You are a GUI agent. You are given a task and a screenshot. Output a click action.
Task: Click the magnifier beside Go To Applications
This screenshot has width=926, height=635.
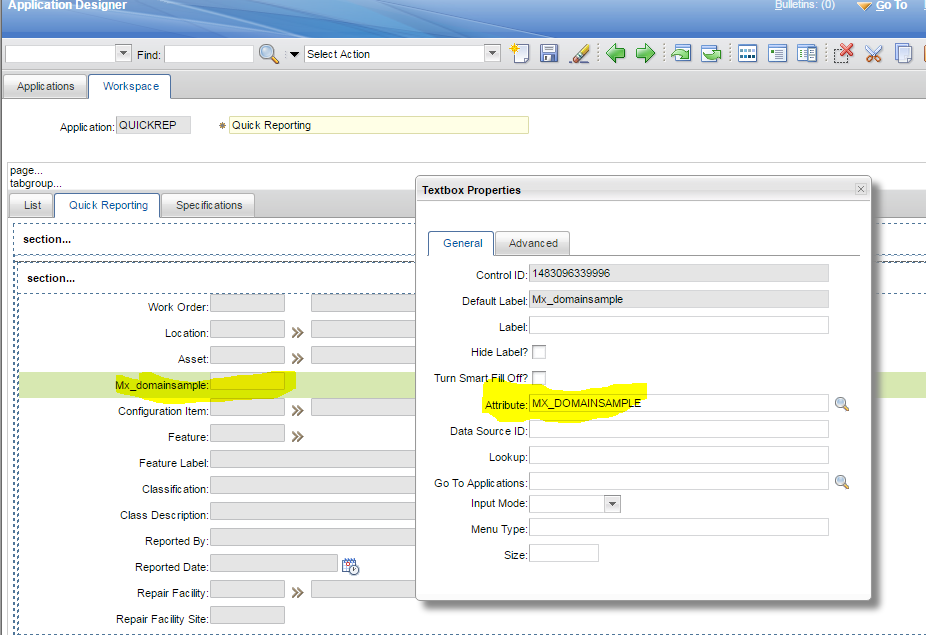(842, 481)
